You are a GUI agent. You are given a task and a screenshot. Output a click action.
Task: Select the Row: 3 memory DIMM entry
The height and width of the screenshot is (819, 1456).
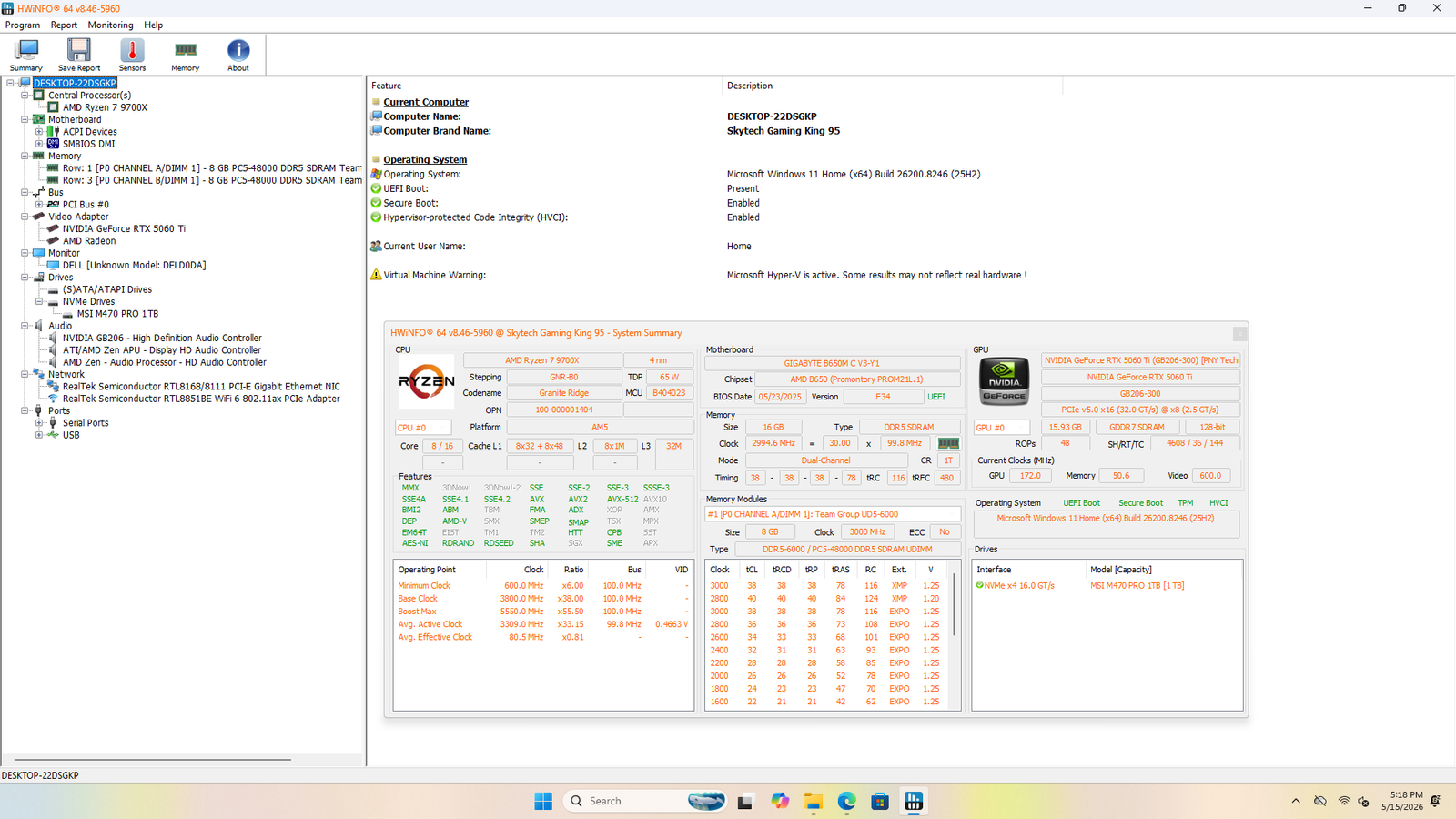click(212, 180)
